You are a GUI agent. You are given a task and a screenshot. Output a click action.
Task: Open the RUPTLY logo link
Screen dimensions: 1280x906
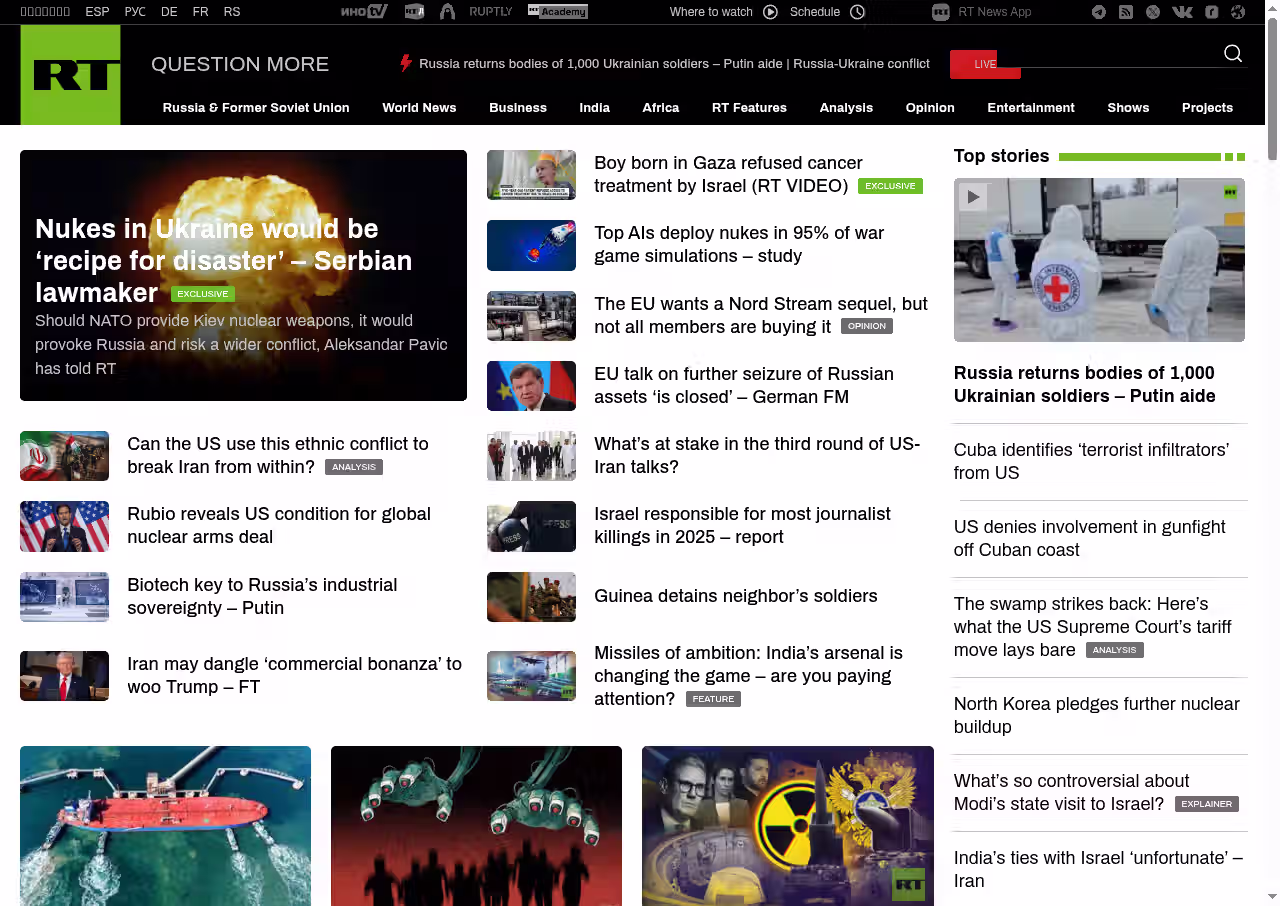[490, 12]
